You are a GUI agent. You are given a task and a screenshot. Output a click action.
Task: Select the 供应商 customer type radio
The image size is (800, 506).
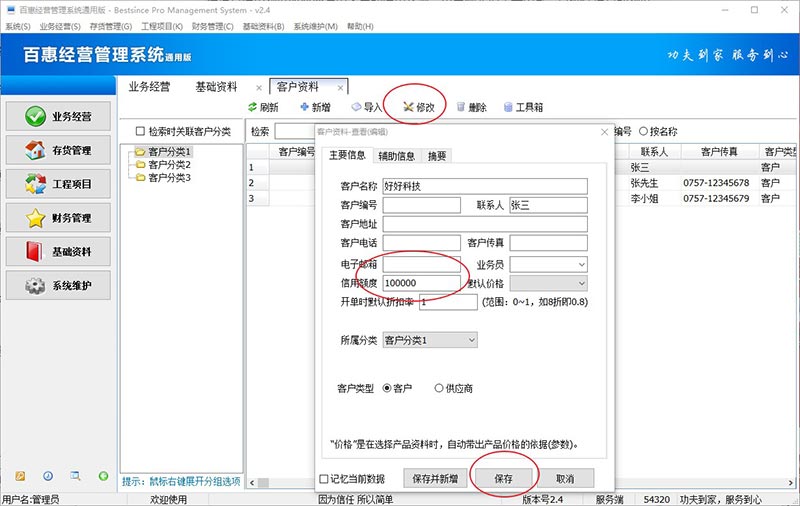click(x=438, y=388)
